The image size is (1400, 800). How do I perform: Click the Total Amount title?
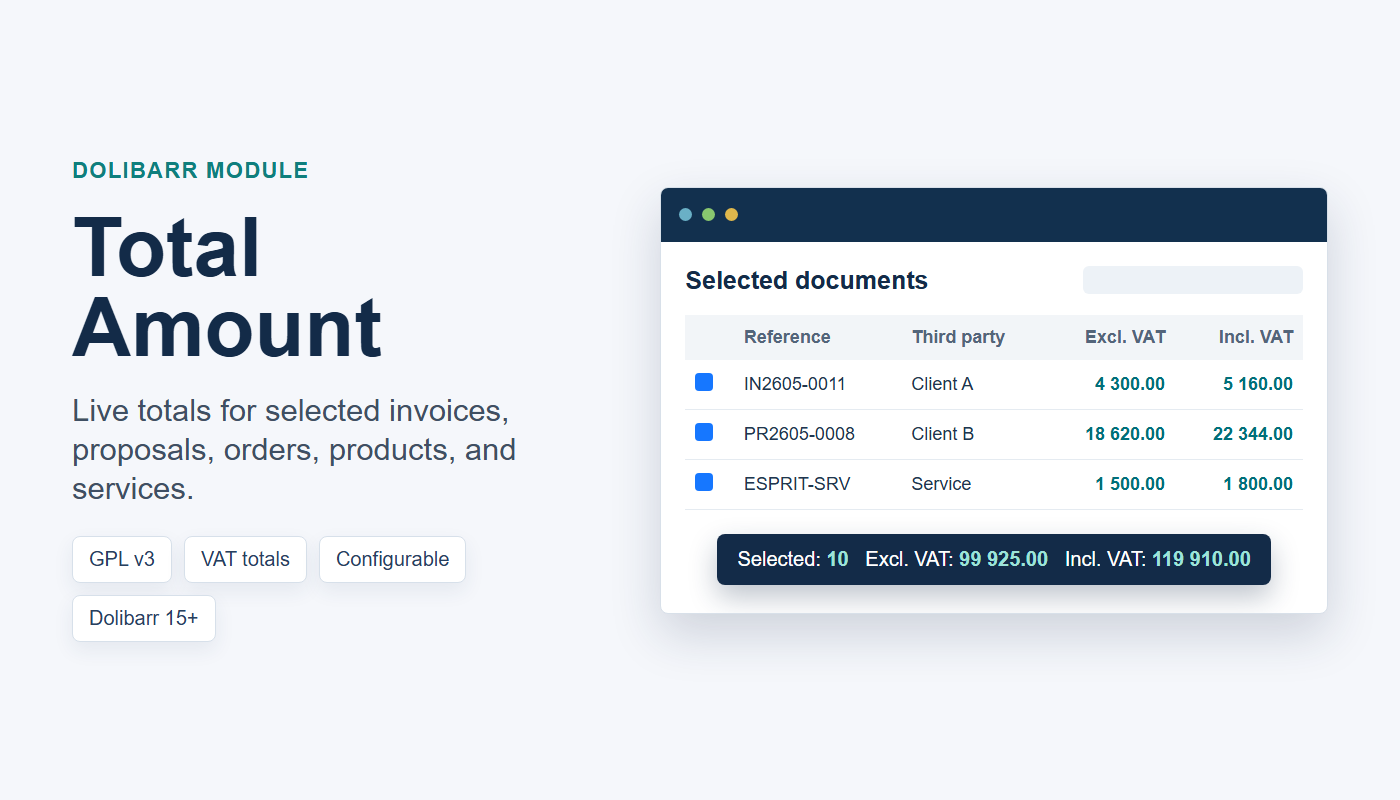click(x=227, y=287)
